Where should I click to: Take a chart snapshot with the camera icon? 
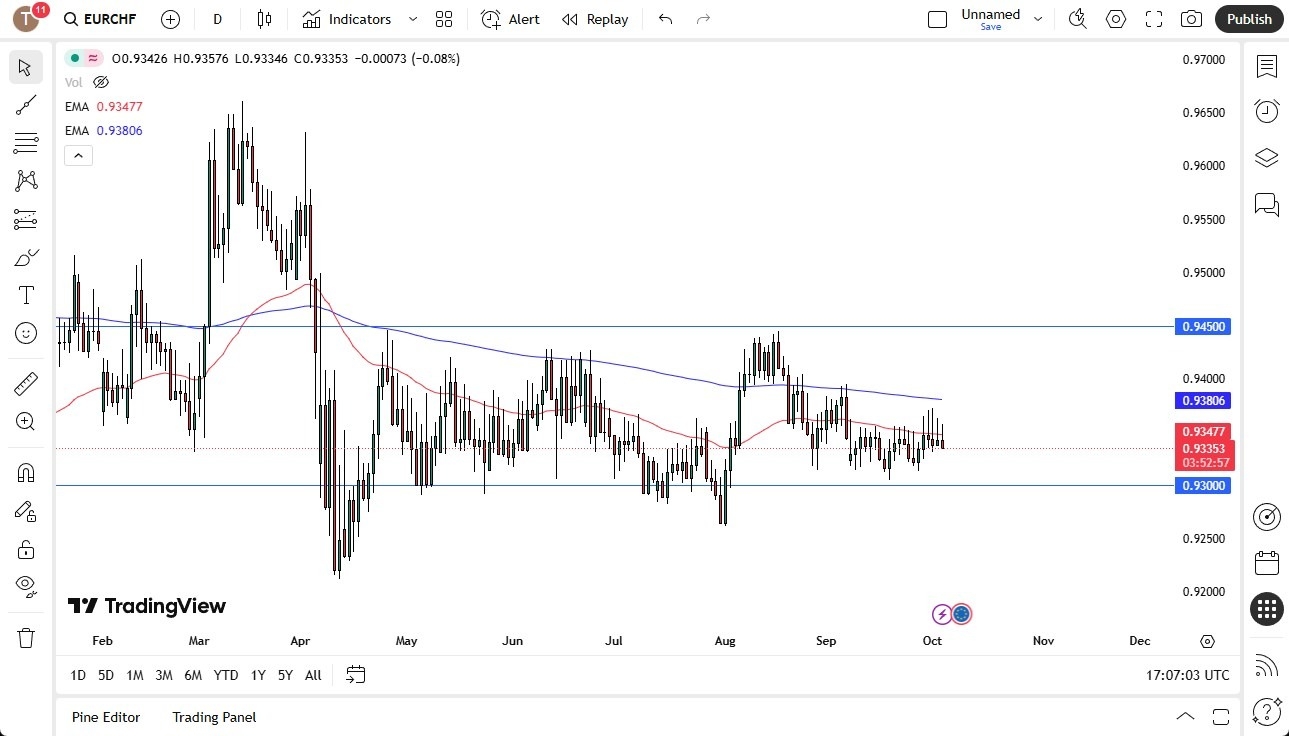tap(1191, 18)
